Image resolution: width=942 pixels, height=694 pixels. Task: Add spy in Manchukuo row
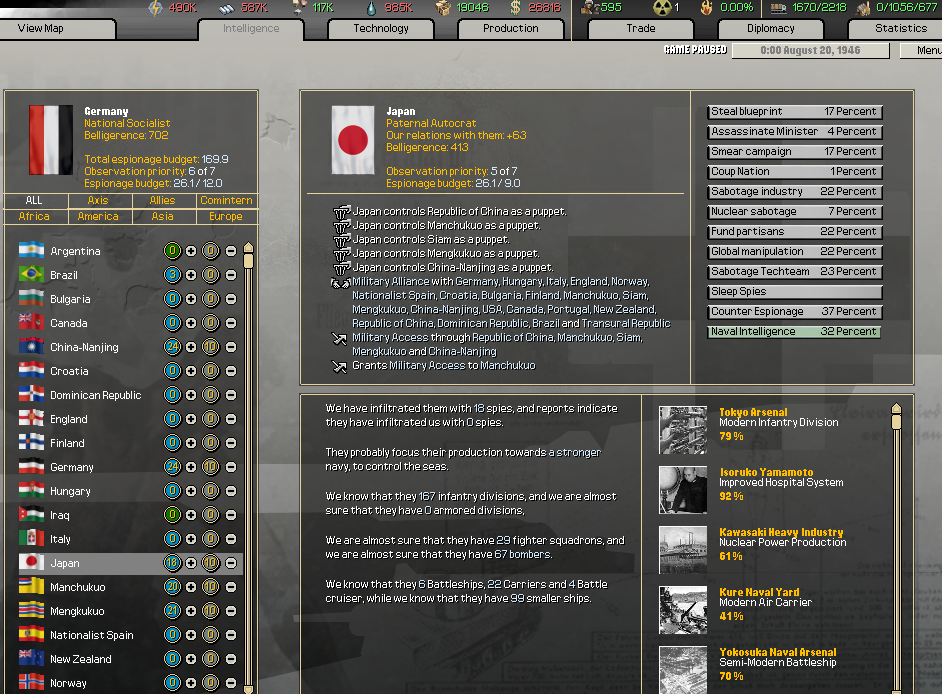pos(191,587)
